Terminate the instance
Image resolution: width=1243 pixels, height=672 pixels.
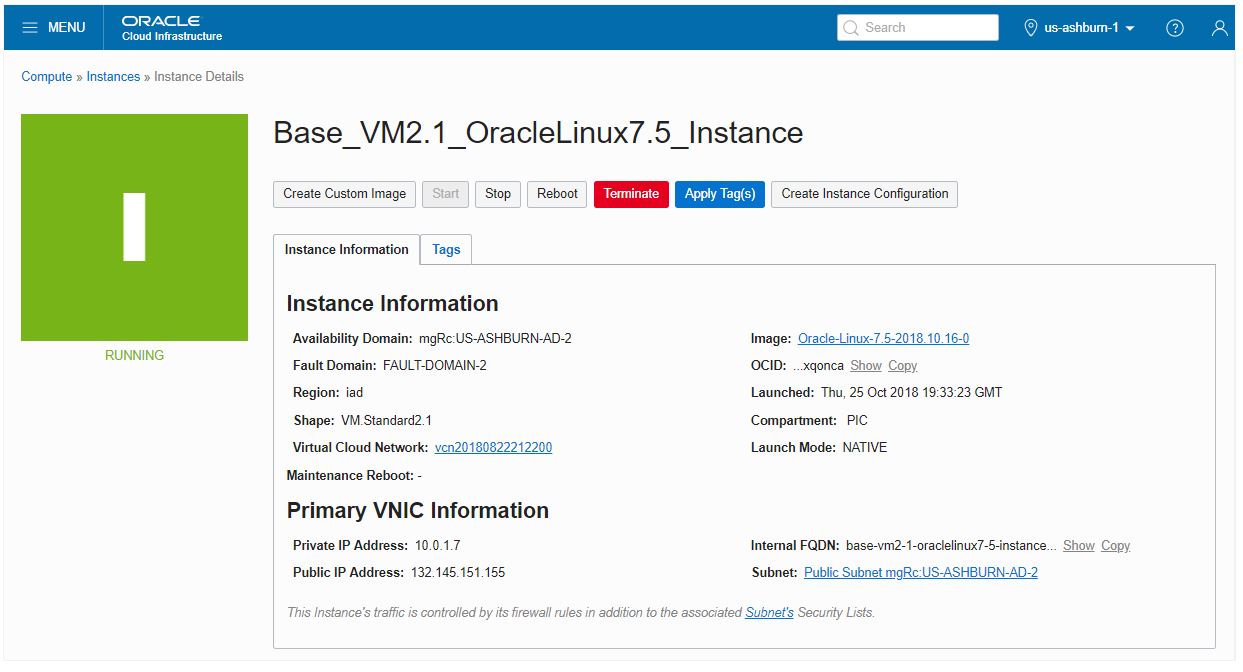[x=631, y=194]
